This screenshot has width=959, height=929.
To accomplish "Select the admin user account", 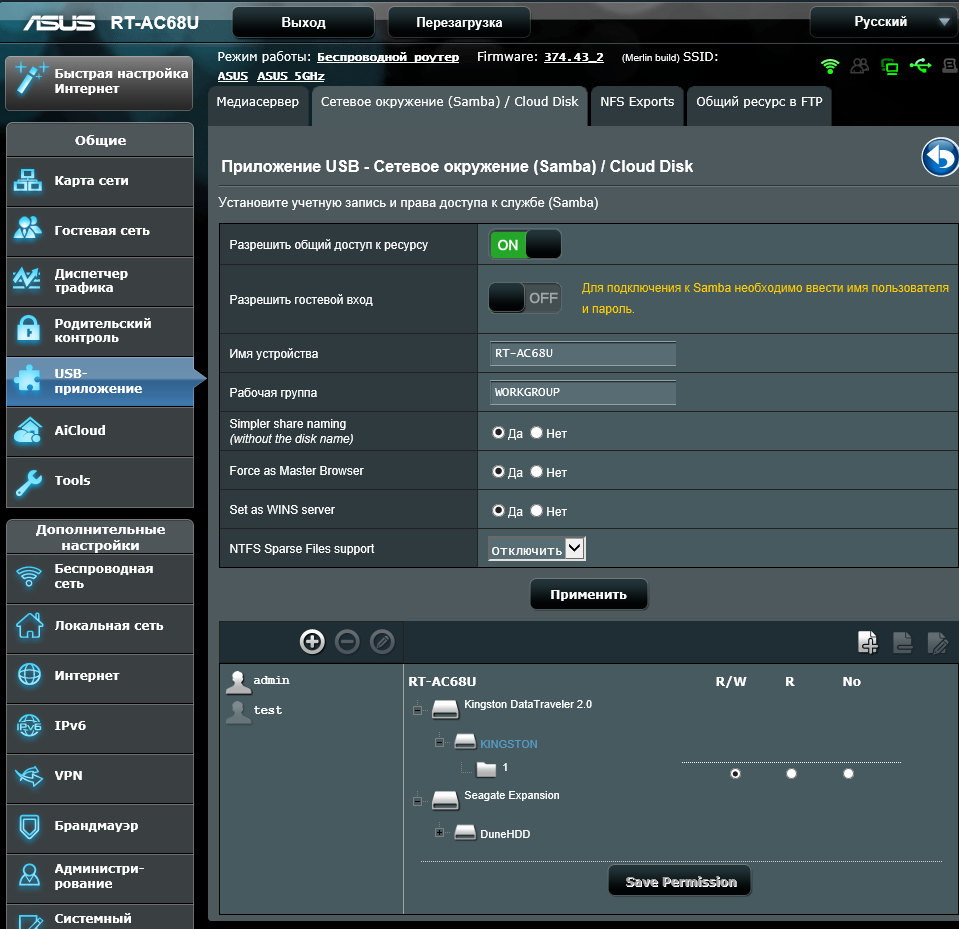I will coord(258,681).
